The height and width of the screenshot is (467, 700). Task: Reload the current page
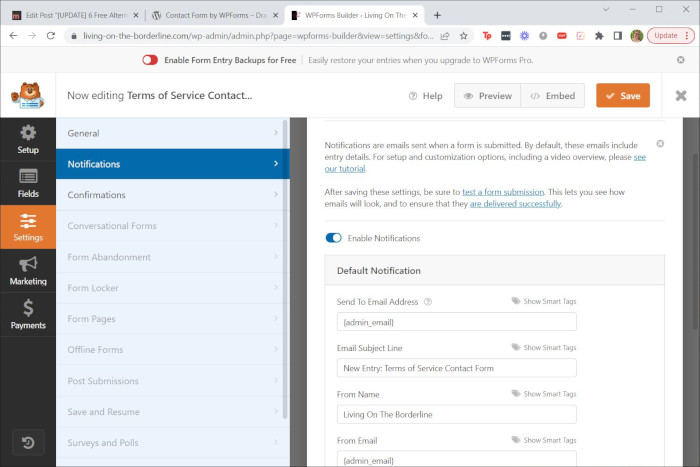coord(51,36)
